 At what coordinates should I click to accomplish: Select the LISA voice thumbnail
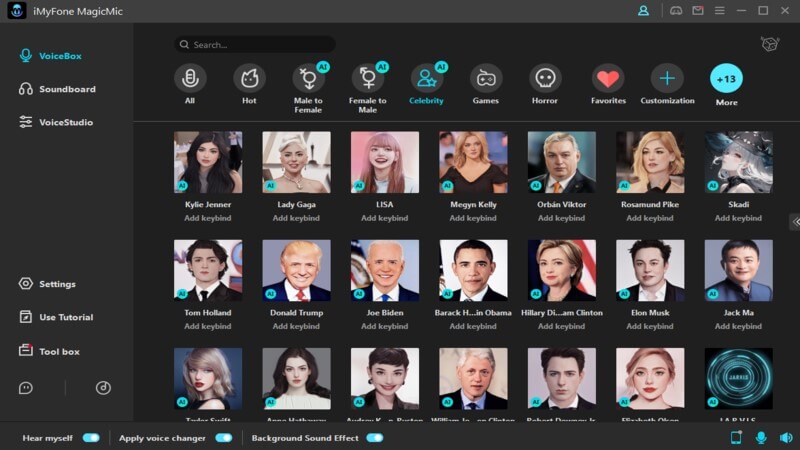[385, 162]
